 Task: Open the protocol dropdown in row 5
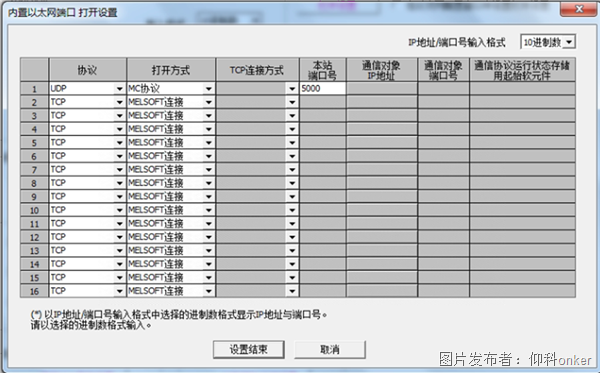tap(119, 143)
